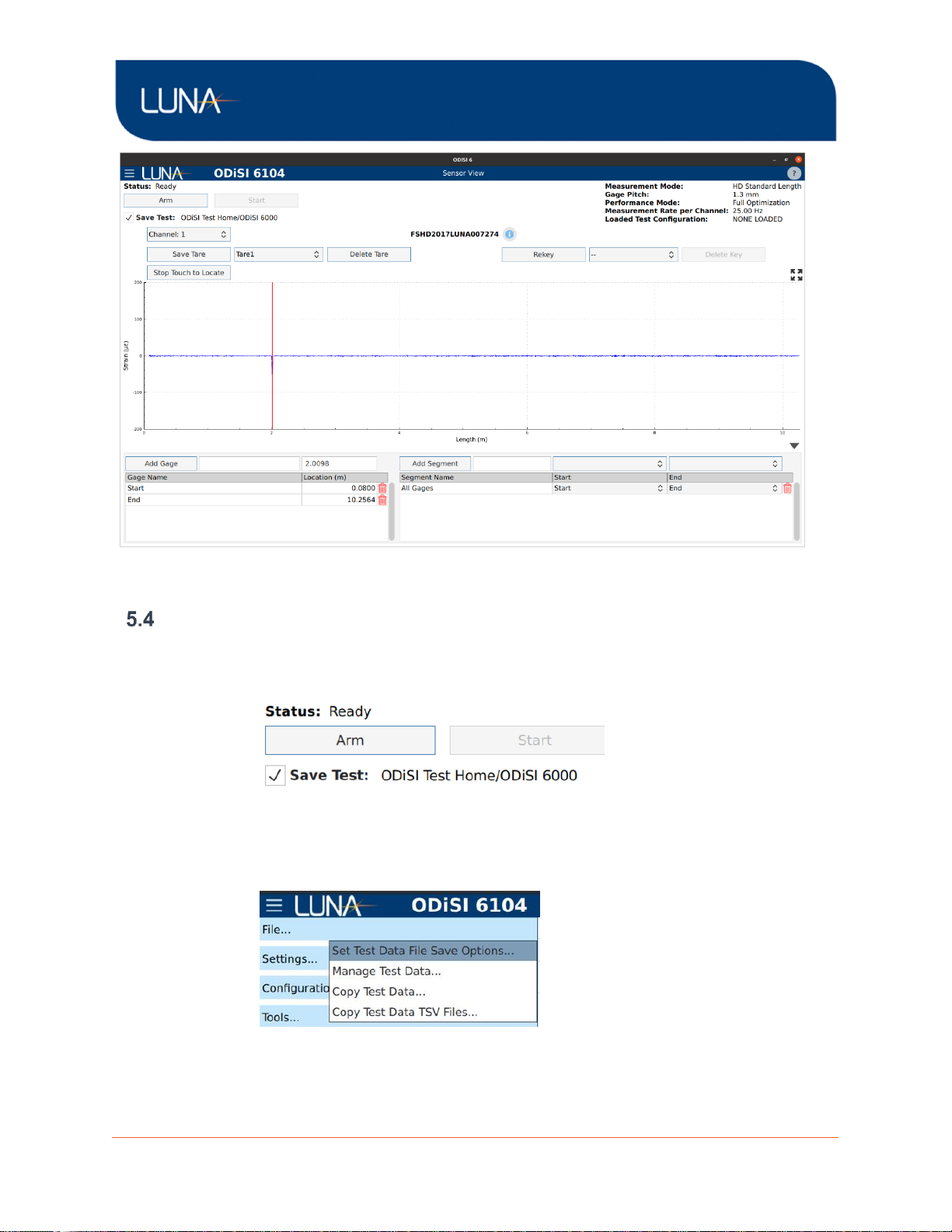The height and width of the screenshot is (1232, 952).
Task: Click the Add Gage button
Action: 161,463
